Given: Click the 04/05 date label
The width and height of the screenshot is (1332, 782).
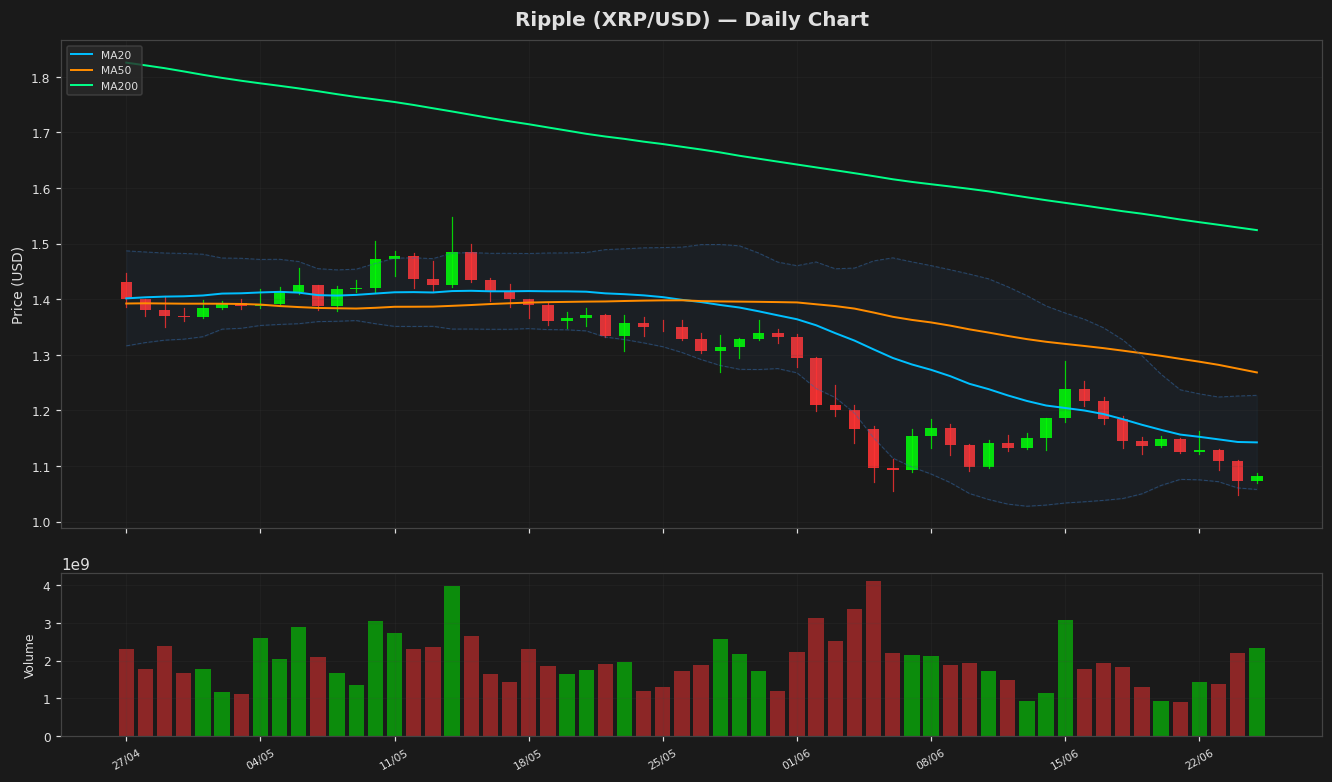Looking at the screenshot, I should click(x=260, y=759).
